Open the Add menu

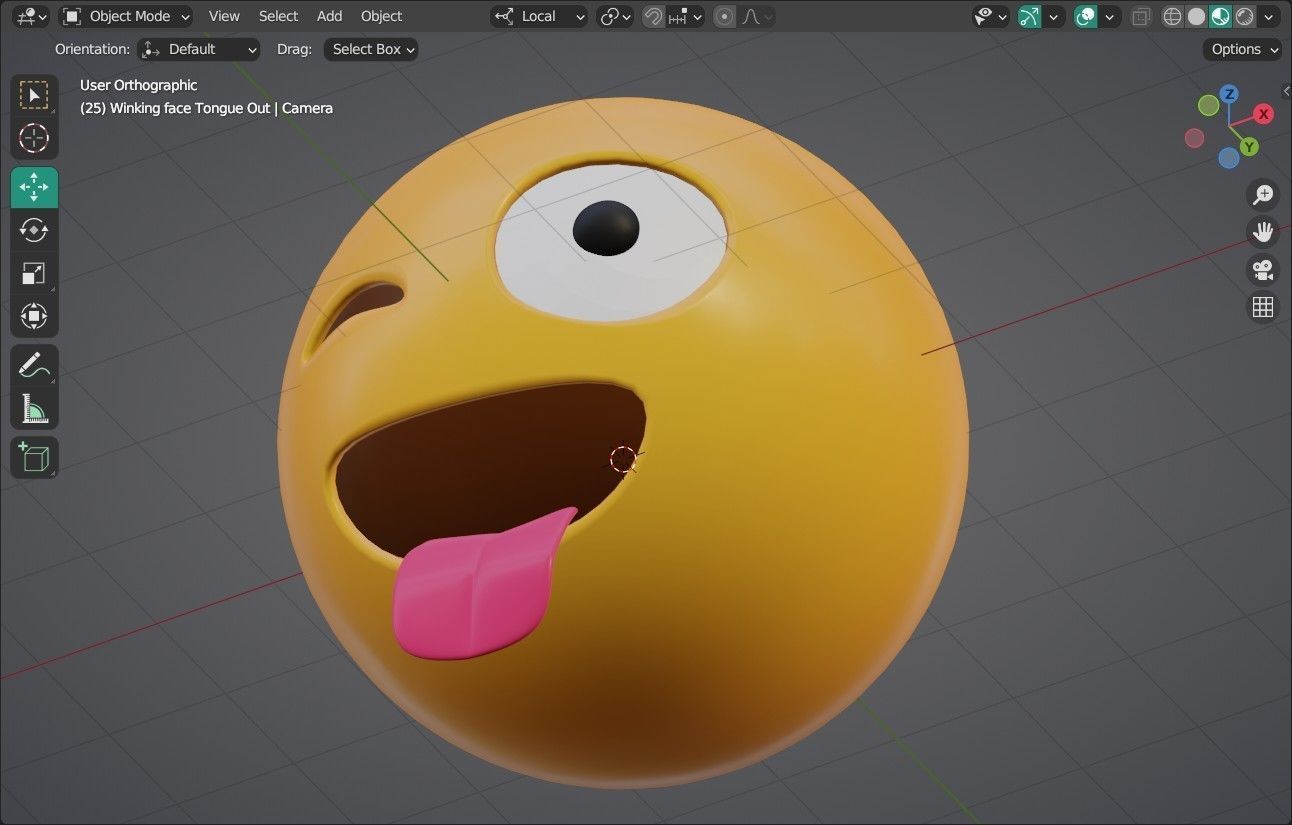pyautogui.click(x=329, y=16)
